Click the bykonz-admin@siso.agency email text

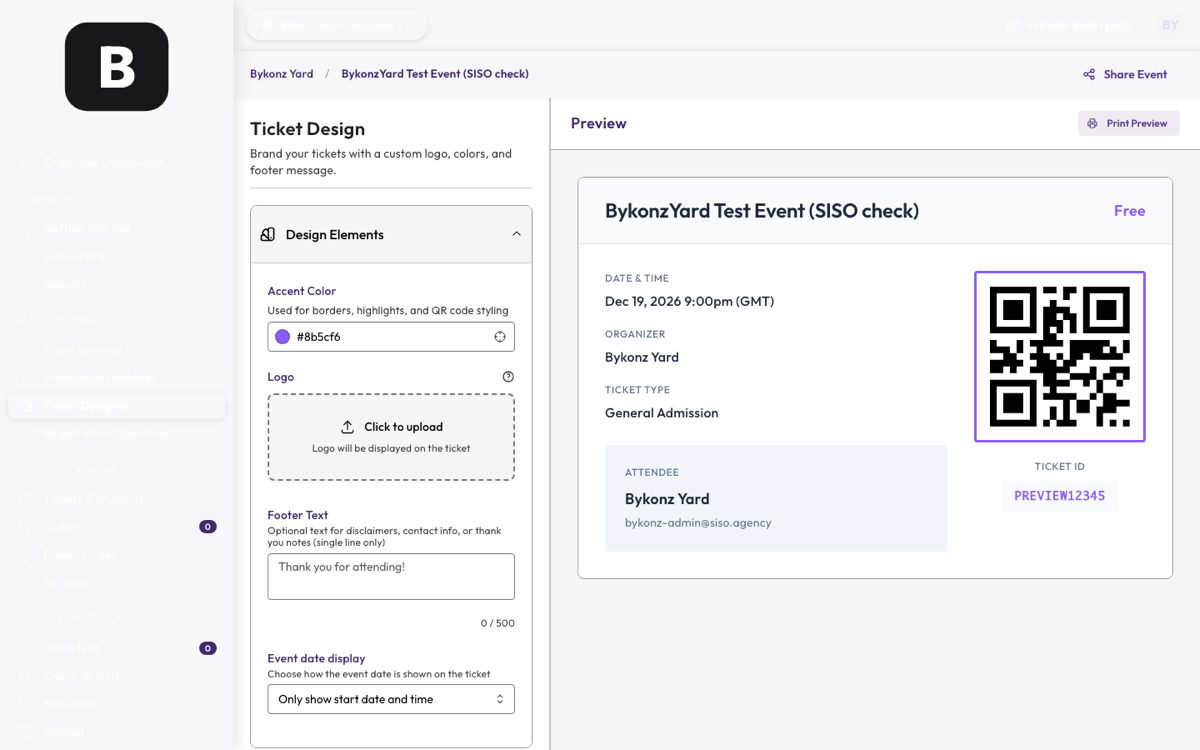[698, 523]
